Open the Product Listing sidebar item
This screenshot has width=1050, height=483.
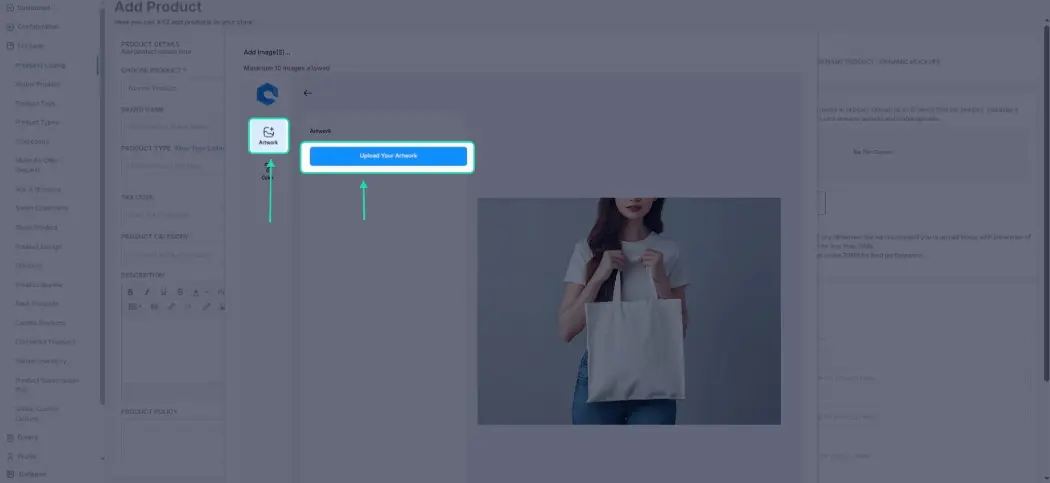coord(40,66)
